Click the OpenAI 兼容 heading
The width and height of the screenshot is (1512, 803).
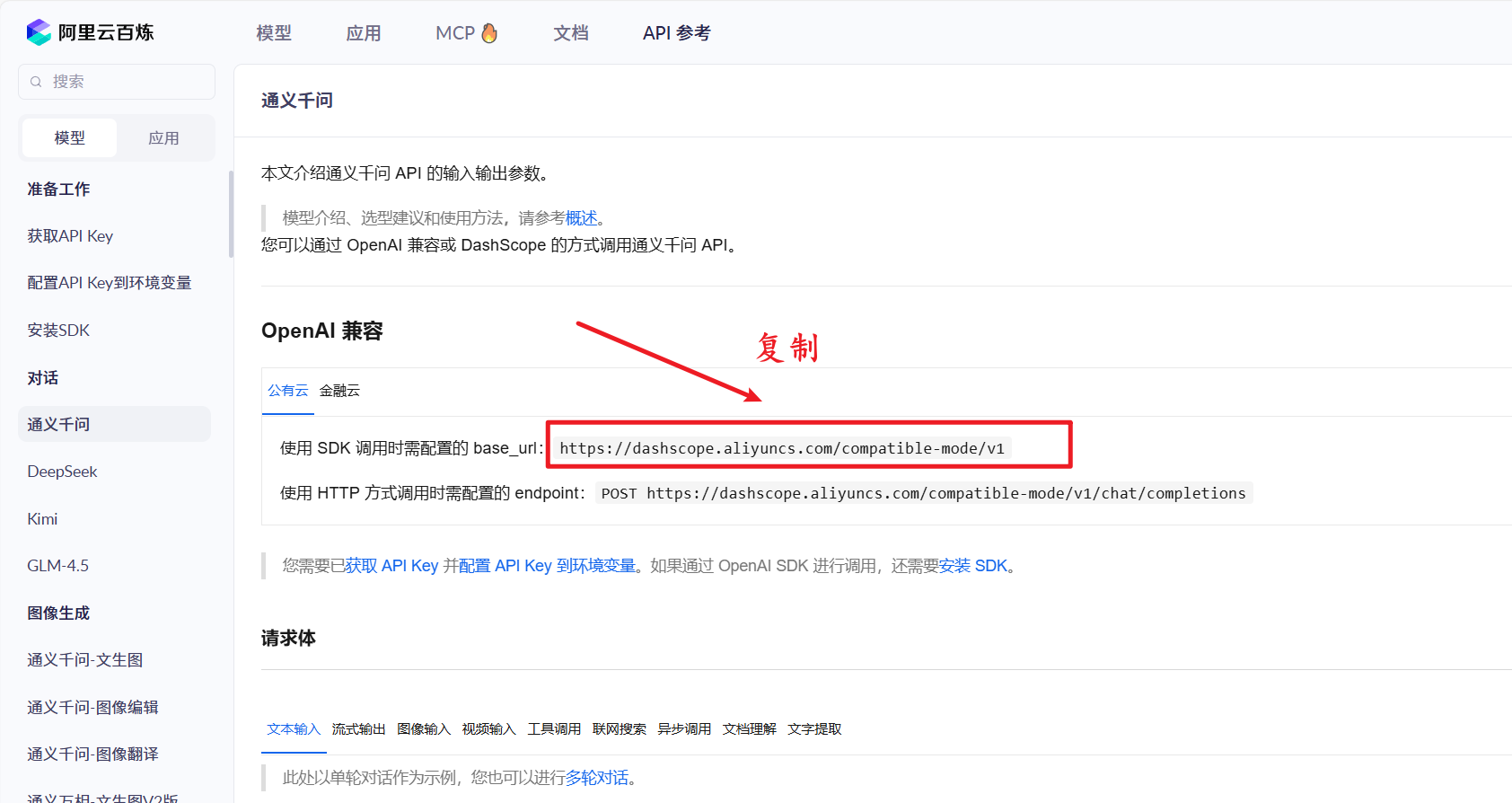[322, 331]
